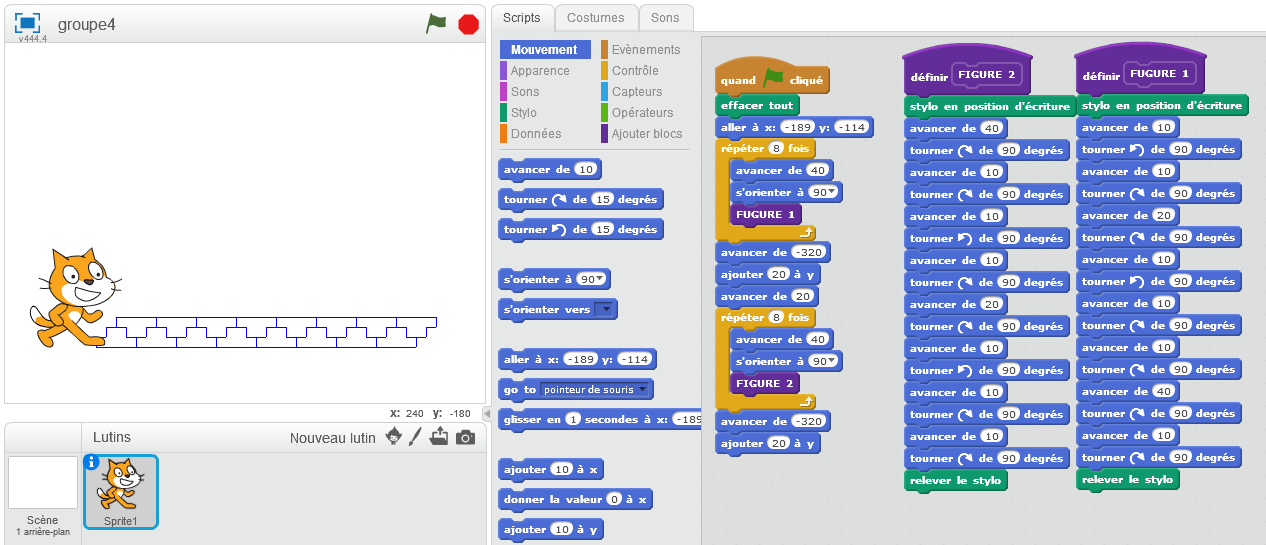Expand the pointeur de souris dropdown in go to
This screenshot has width=1266, height=545.
click(x=643, y=389)
